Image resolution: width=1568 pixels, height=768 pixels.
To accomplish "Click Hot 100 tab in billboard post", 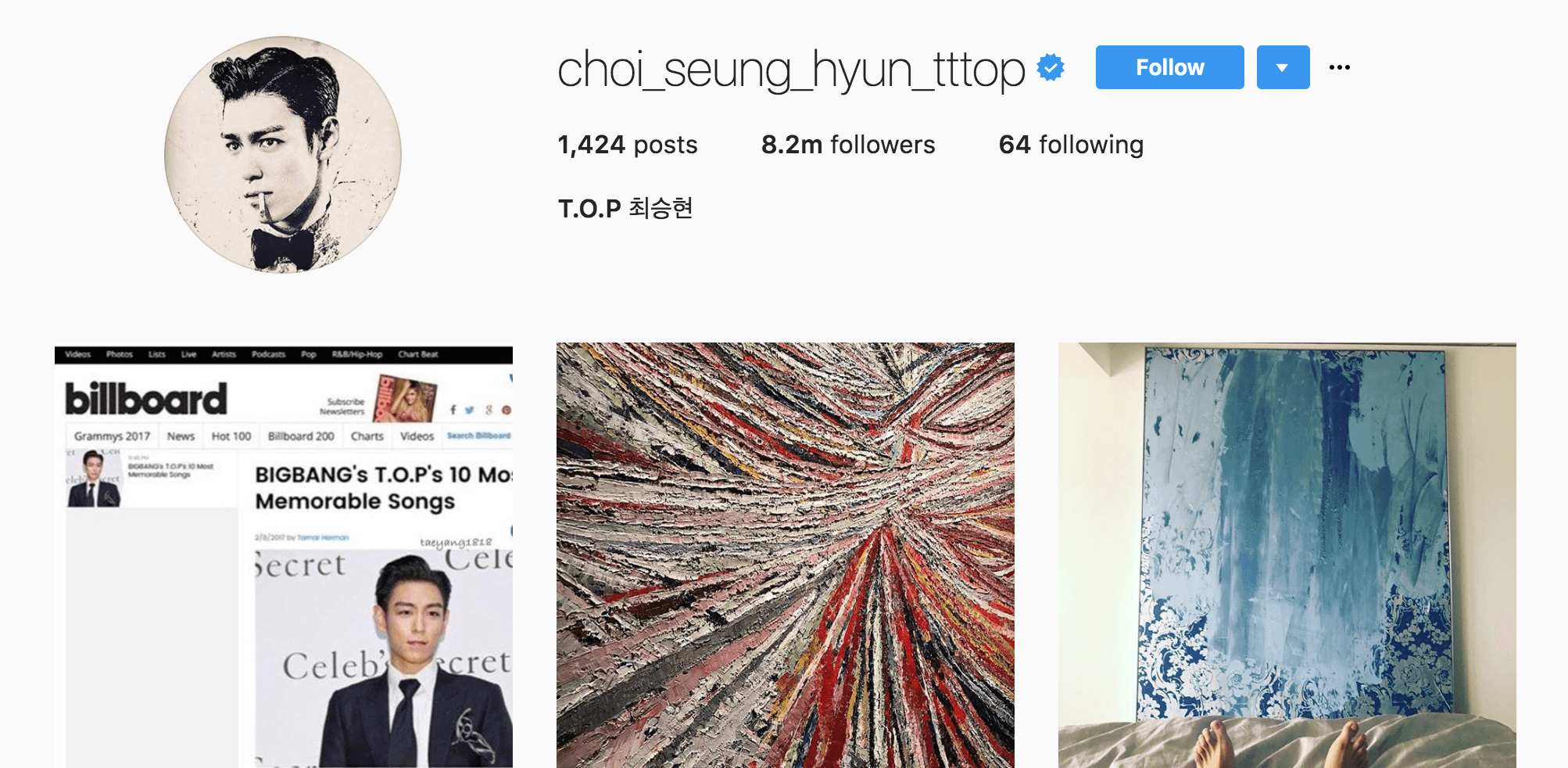I will click(x=231, y=436).
